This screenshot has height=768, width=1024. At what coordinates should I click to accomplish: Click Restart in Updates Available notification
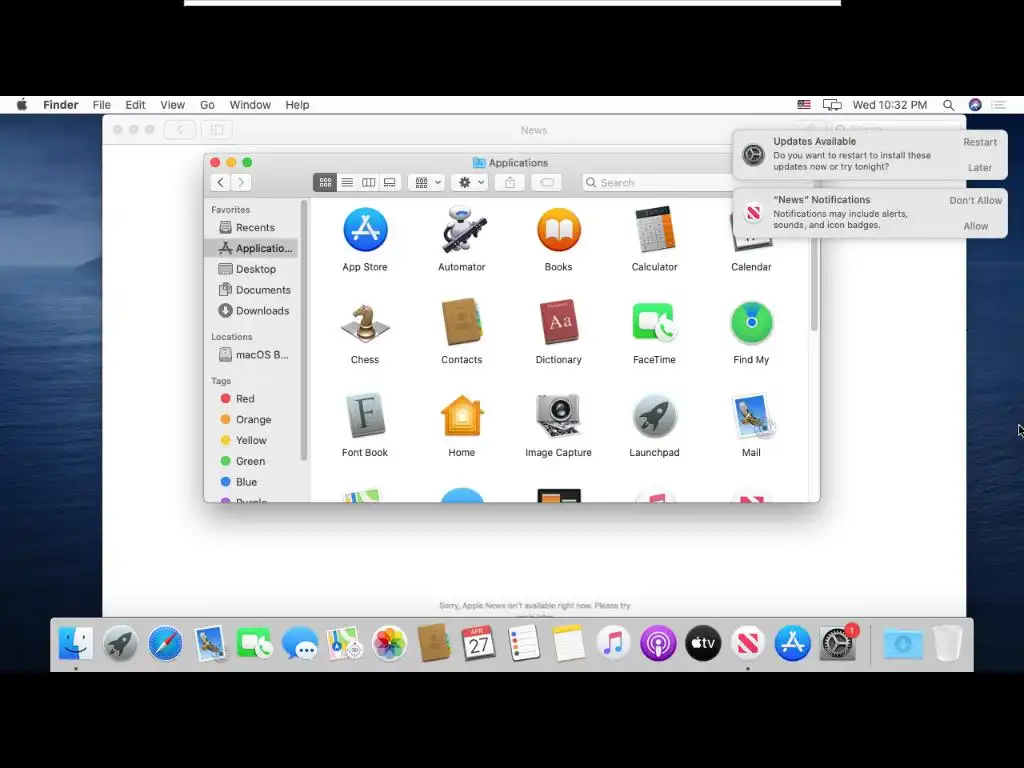coord(980,142)
